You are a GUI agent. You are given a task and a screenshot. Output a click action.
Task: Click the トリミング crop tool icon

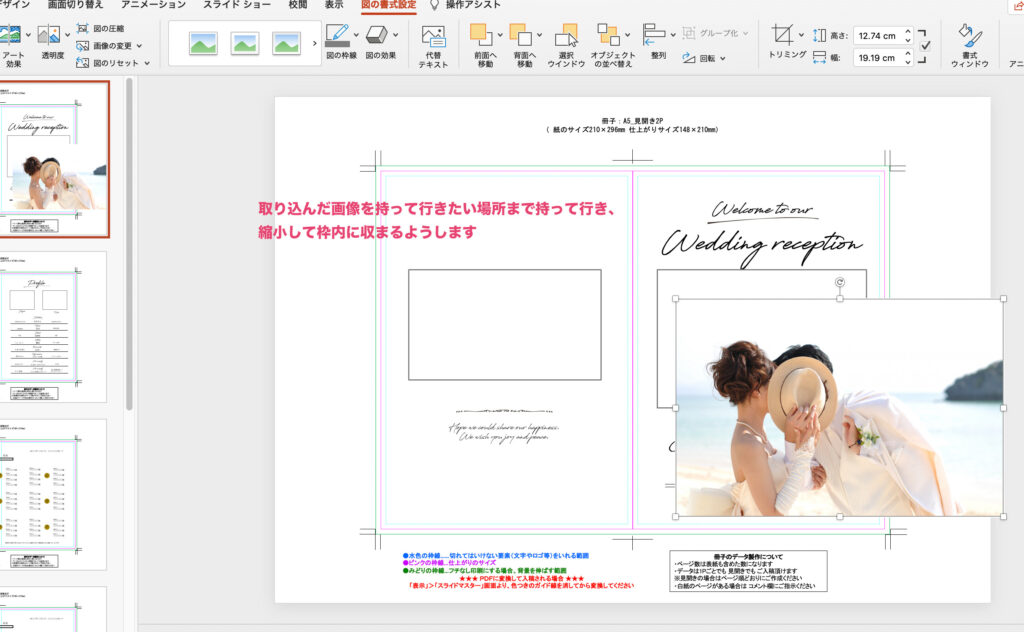click(783, 35)
